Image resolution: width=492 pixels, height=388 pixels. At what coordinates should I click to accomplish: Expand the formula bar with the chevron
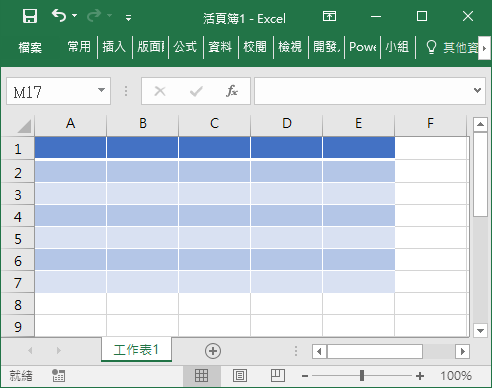coord(477,90)
